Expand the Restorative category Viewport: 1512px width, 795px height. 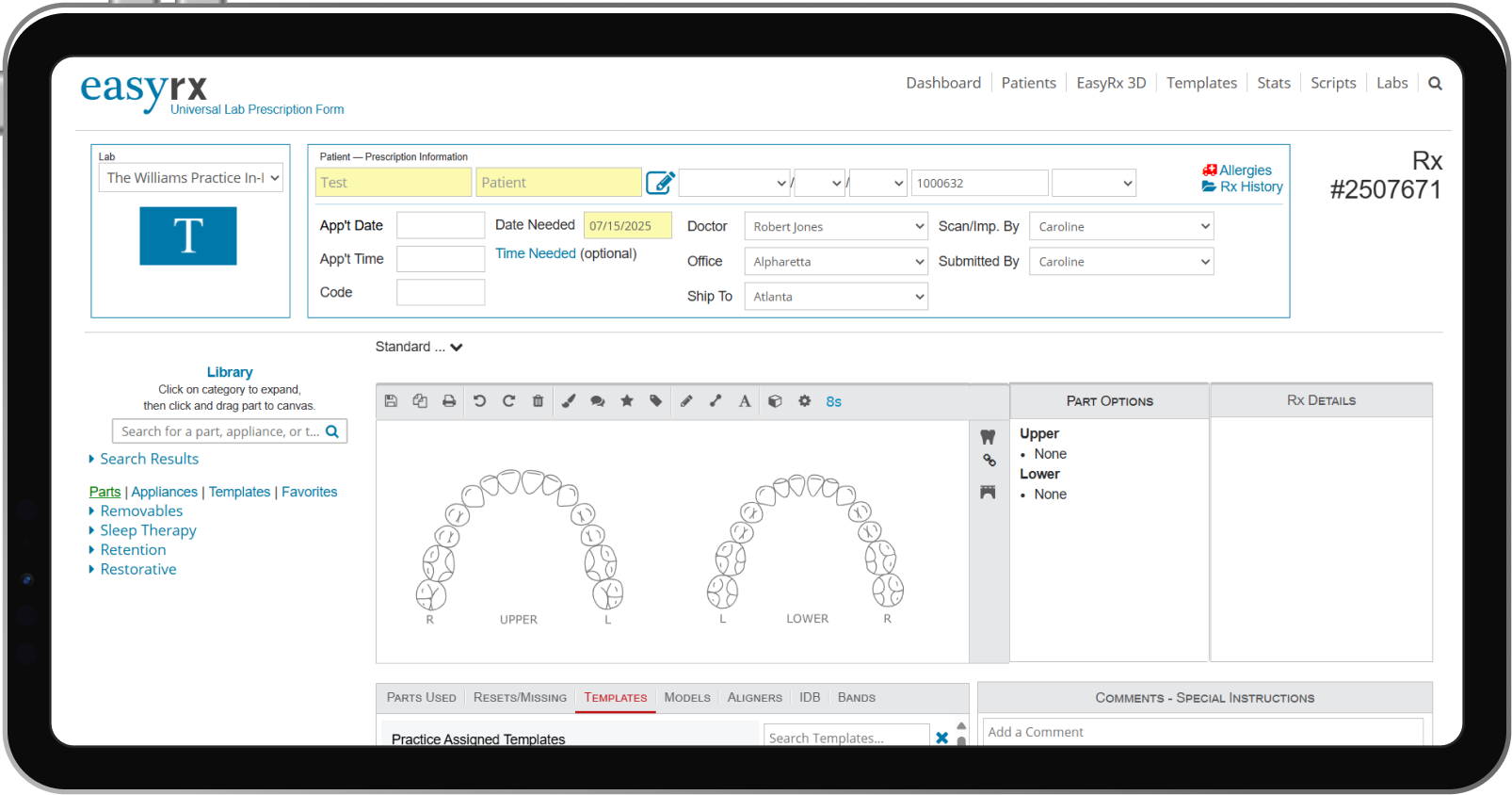click(138, 569)
